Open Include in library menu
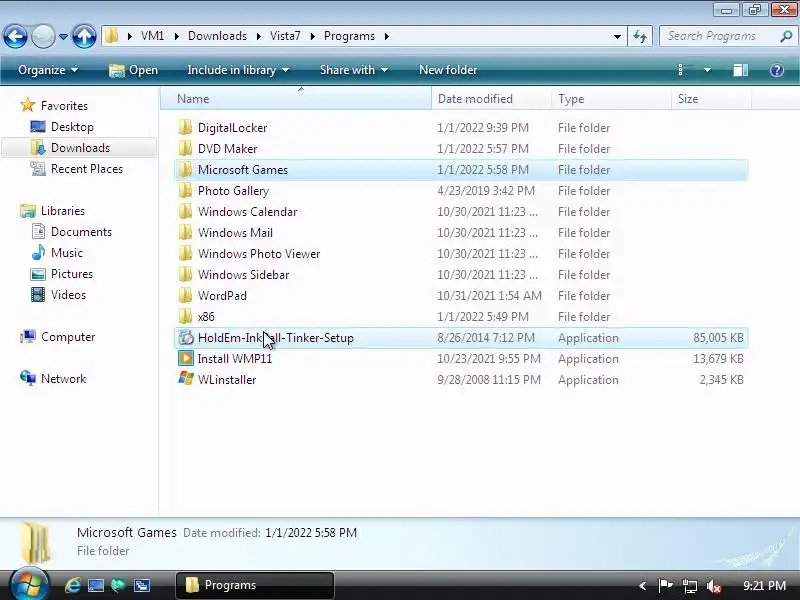The image size is (800, 600). click(x=238, y=70)
